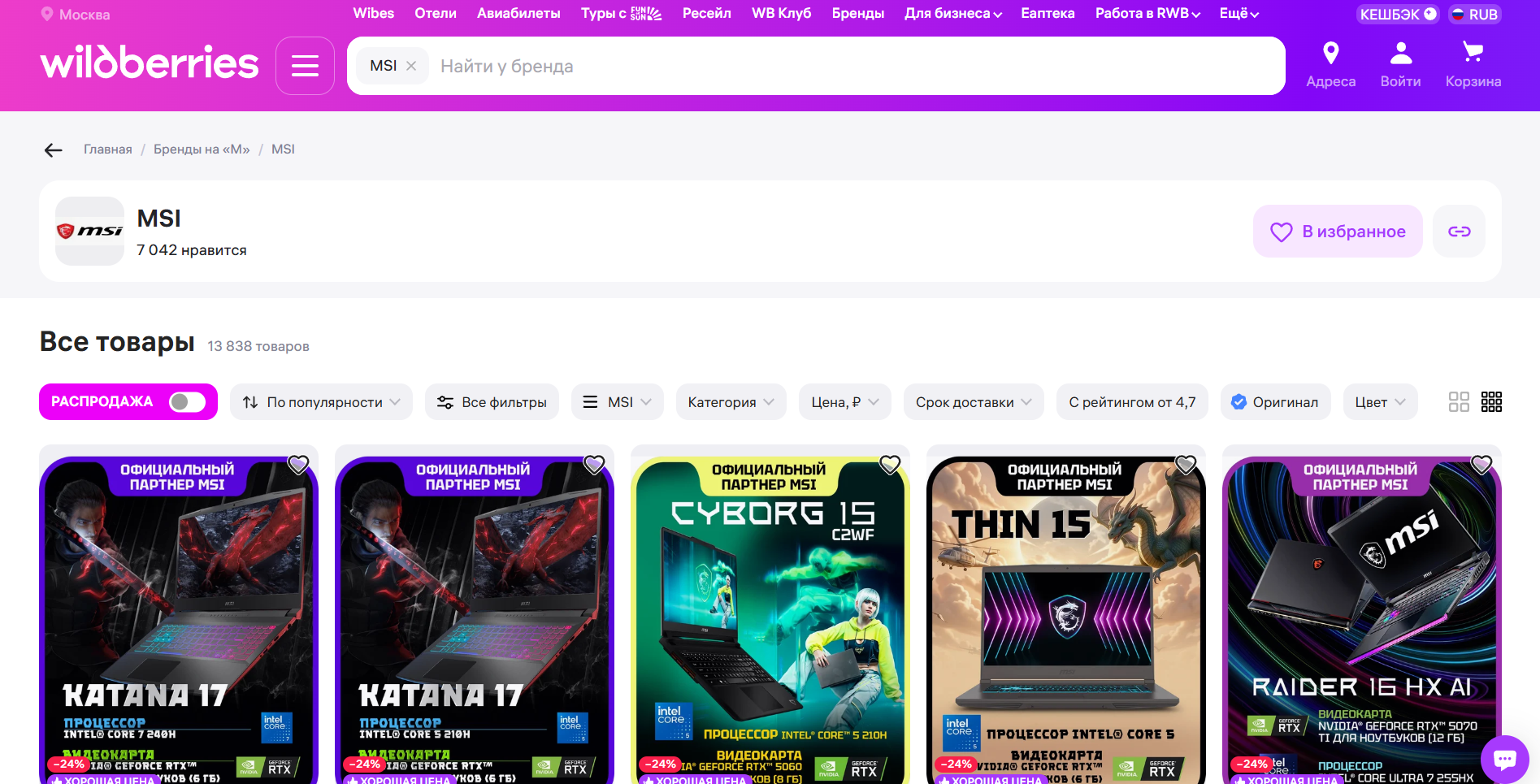Open the Корзина shopping cart
This screenshot has height=784, width=1540.
tap(1473, 65)
